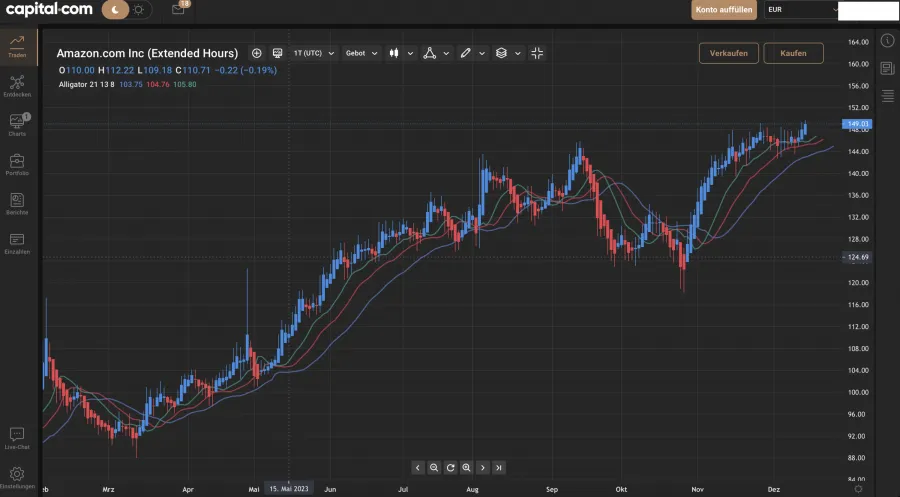Click the change value -0.22 (-0.19%)

coord(246,70)
